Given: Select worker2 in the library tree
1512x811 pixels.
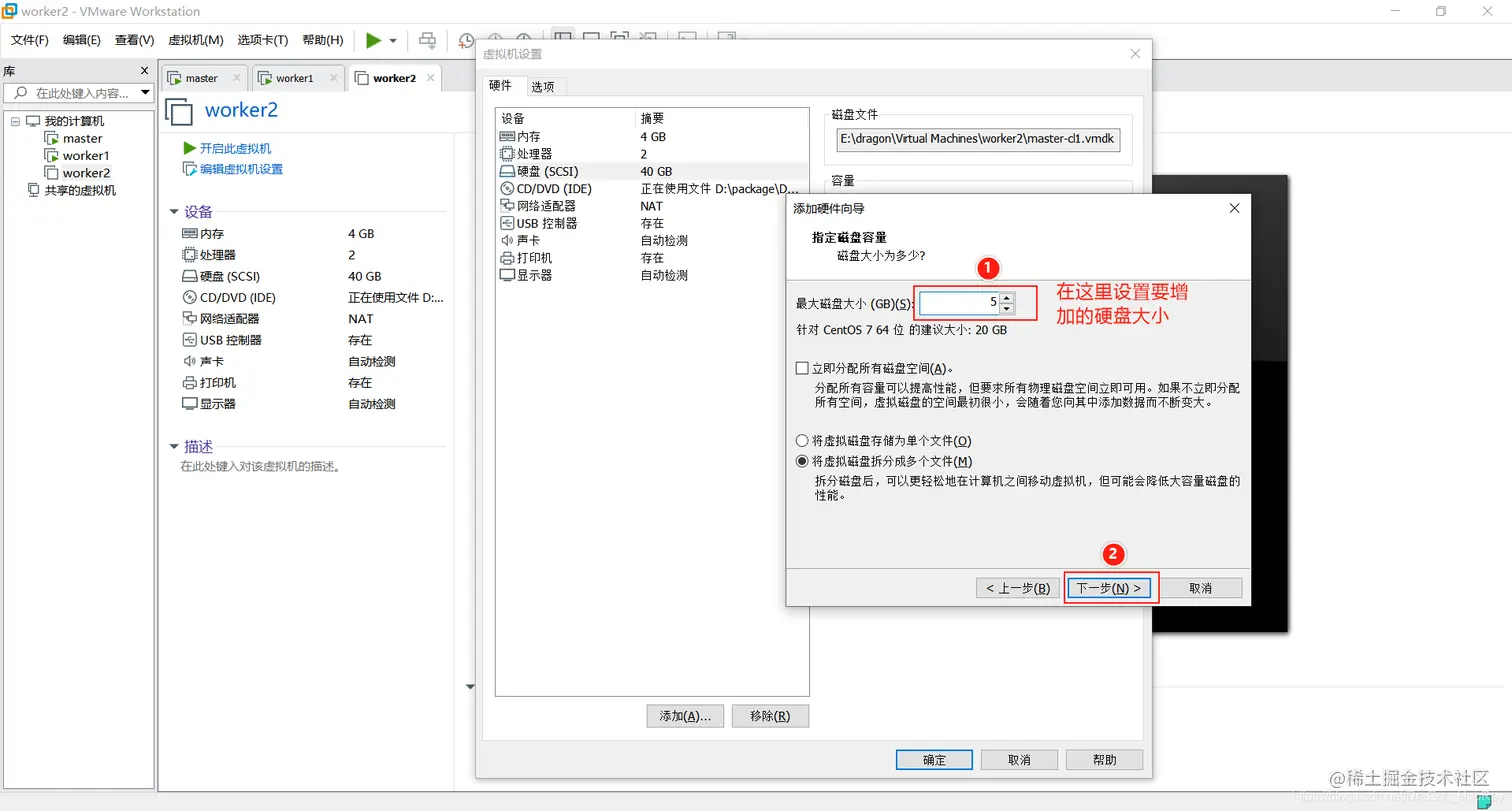Looking at the screenshot, I should pos(86,173).
